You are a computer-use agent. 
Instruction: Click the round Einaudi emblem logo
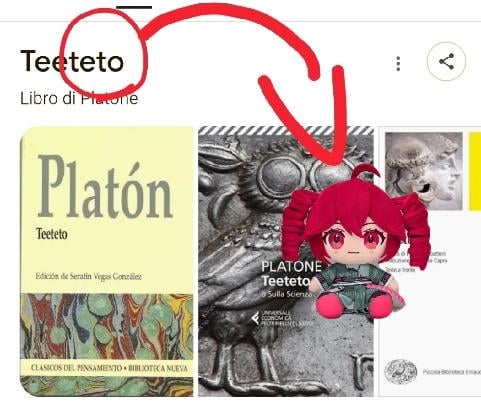pos(400,372)
